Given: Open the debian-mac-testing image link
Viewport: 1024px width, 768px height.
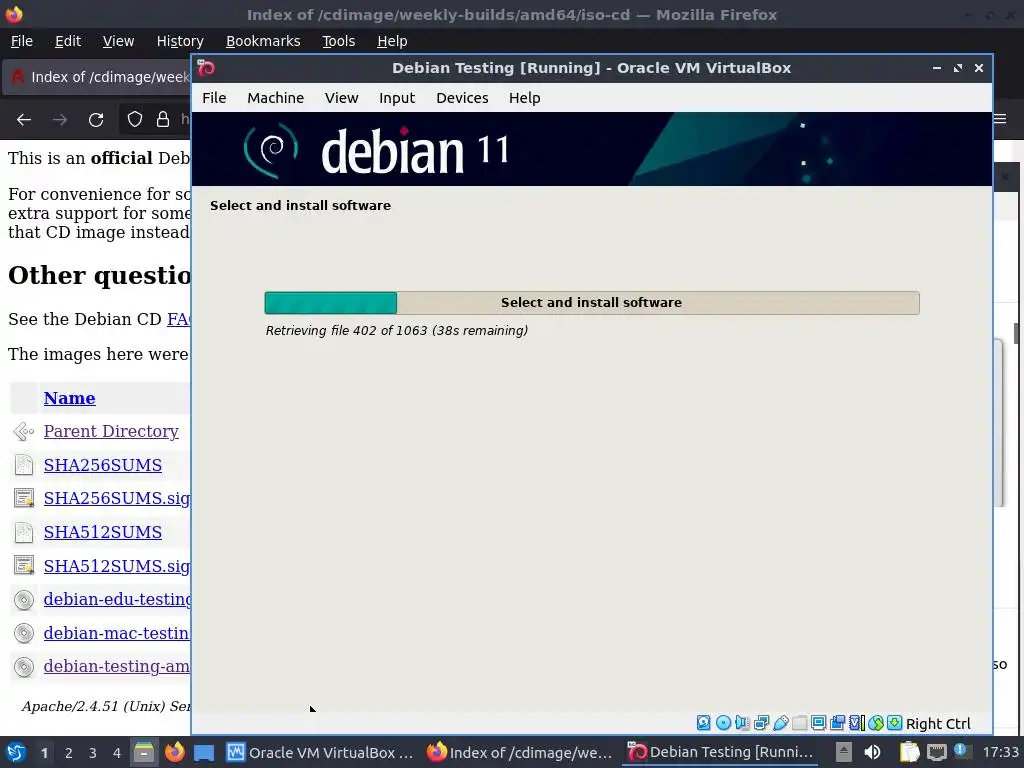Looking at the screenshot, I should coord(117,633).
